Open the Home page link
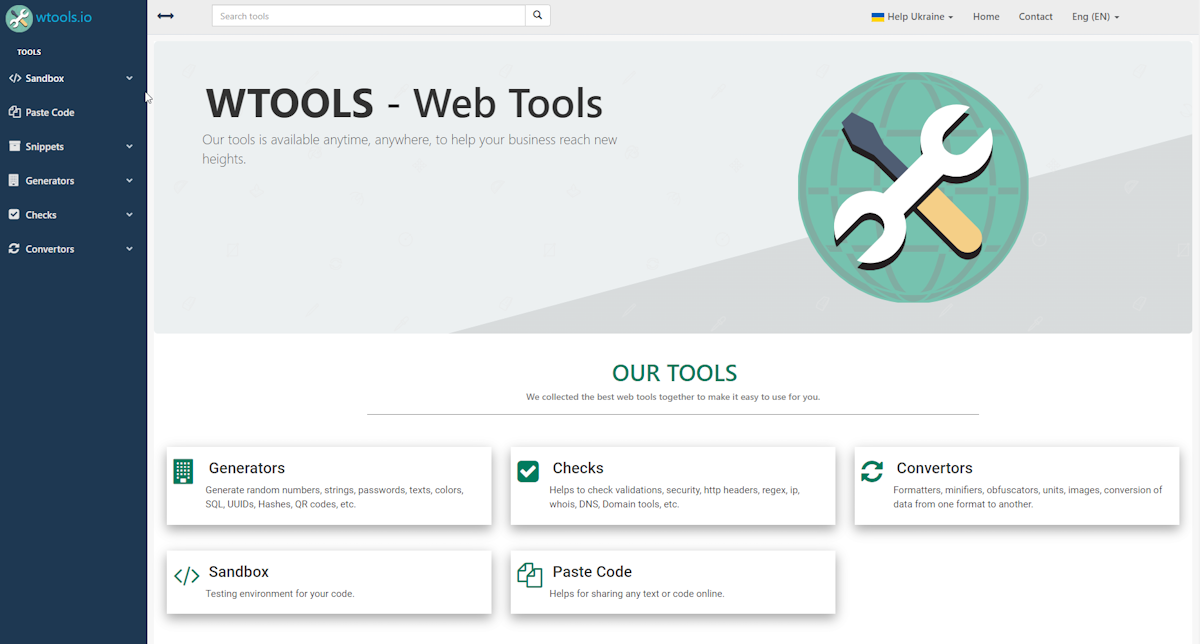 986,17
